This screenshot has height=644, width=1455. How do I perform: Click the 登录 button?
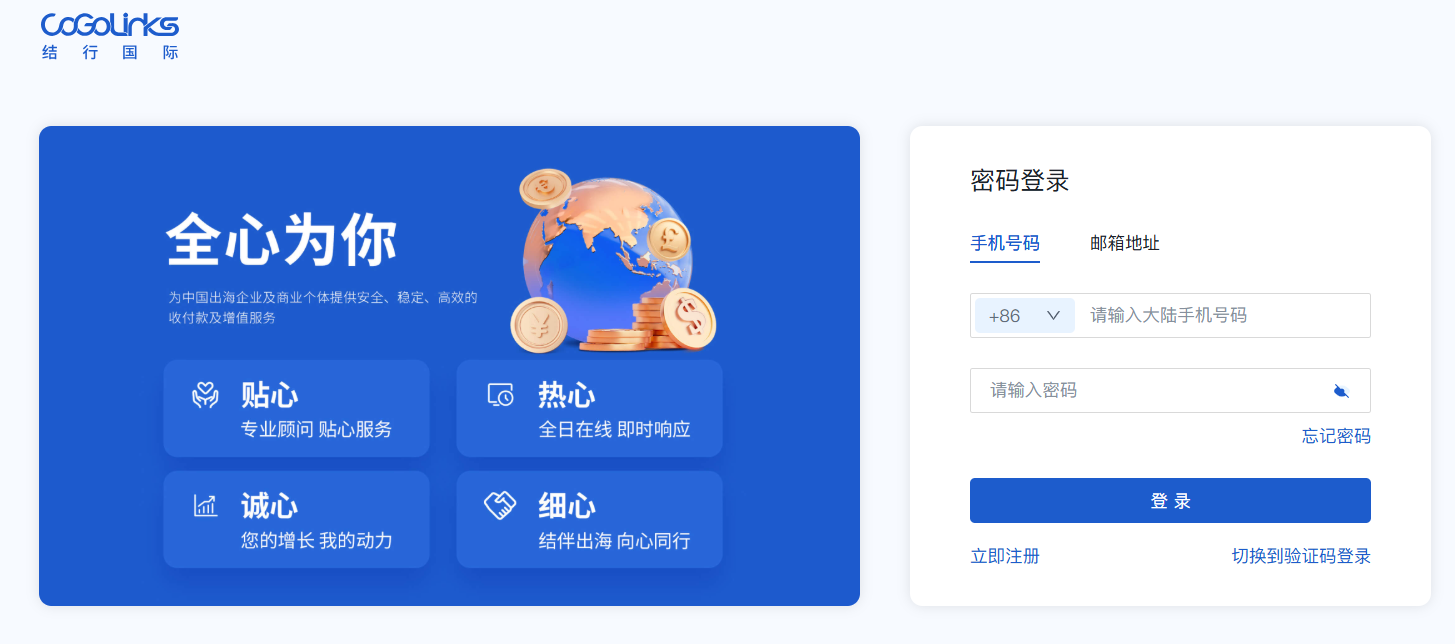pyautogui.click(x=1170, y=501)
